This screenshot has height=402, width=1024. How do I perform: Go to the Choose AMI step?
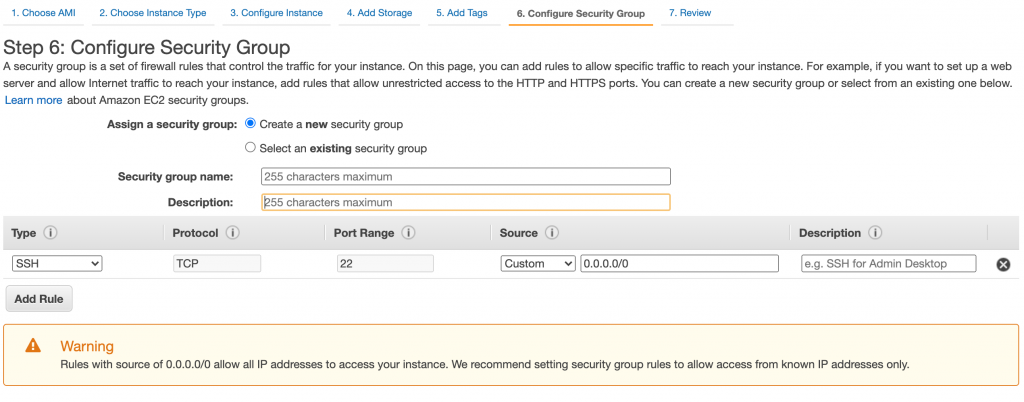point(42,13)
